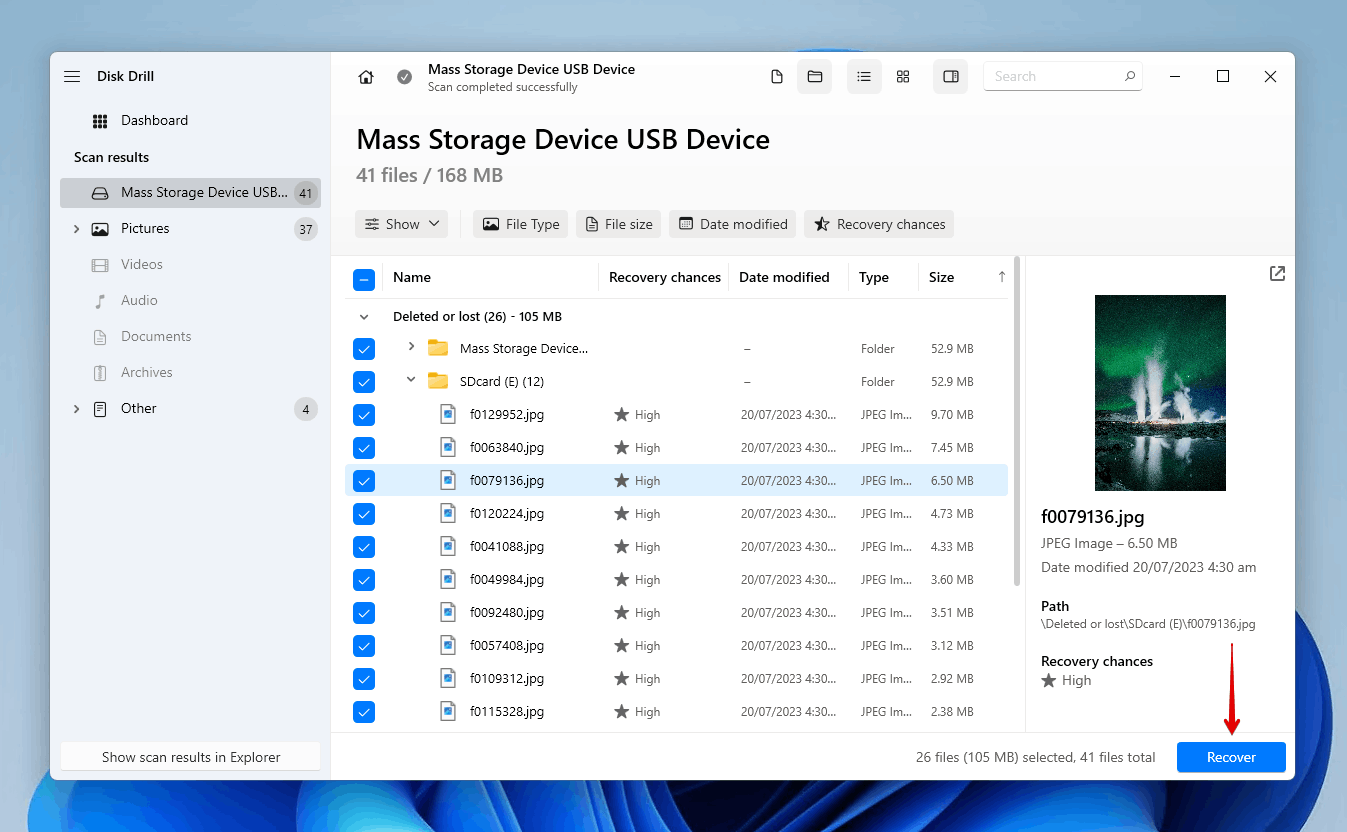
Task: Expand the Other category in the sidebar
Action: coord(76,409)
